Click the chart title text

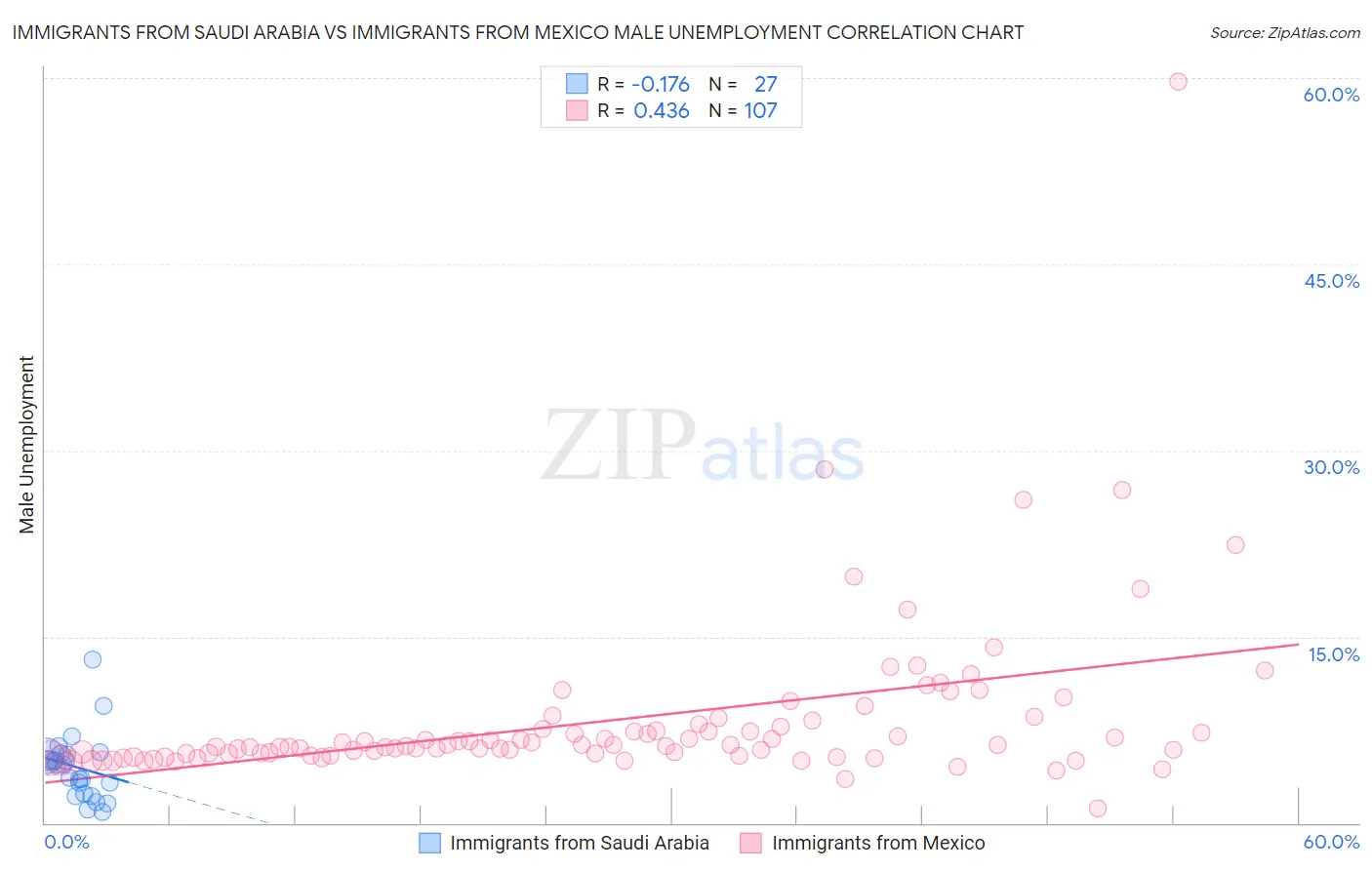point(518,32)
